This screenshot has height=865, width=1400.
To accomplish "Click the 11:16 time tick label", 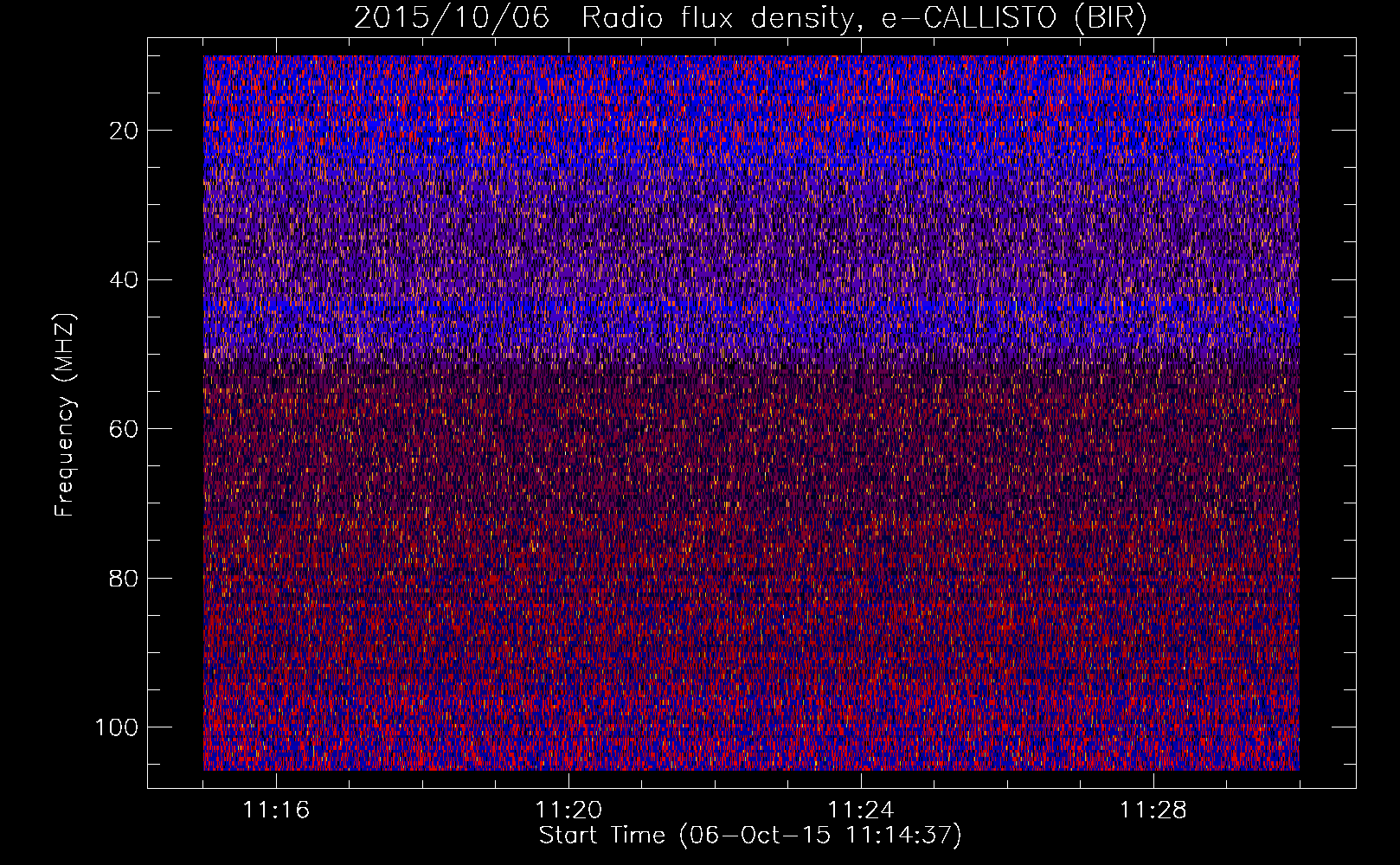I will pyautogui.click(x=276, y=811).
